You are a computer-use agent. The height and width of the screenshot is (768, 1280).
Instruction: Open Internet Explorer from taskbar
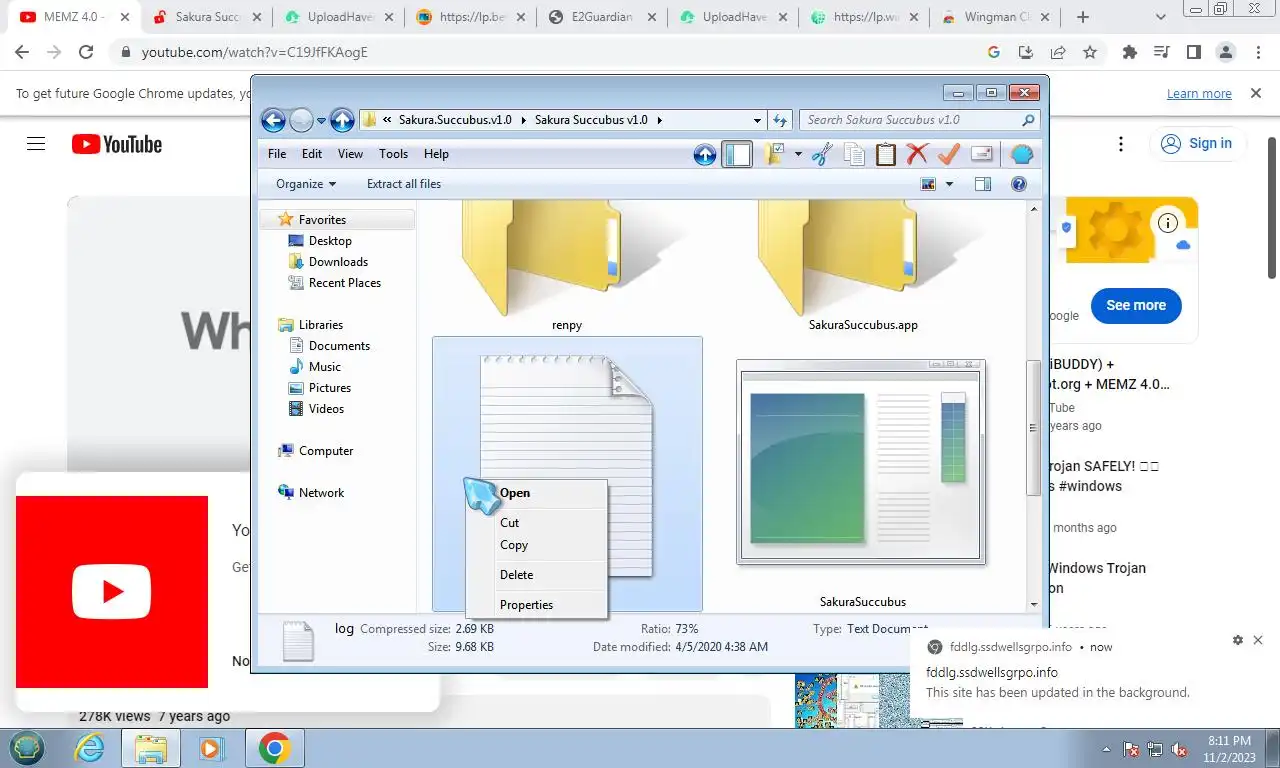coord(91,748)
